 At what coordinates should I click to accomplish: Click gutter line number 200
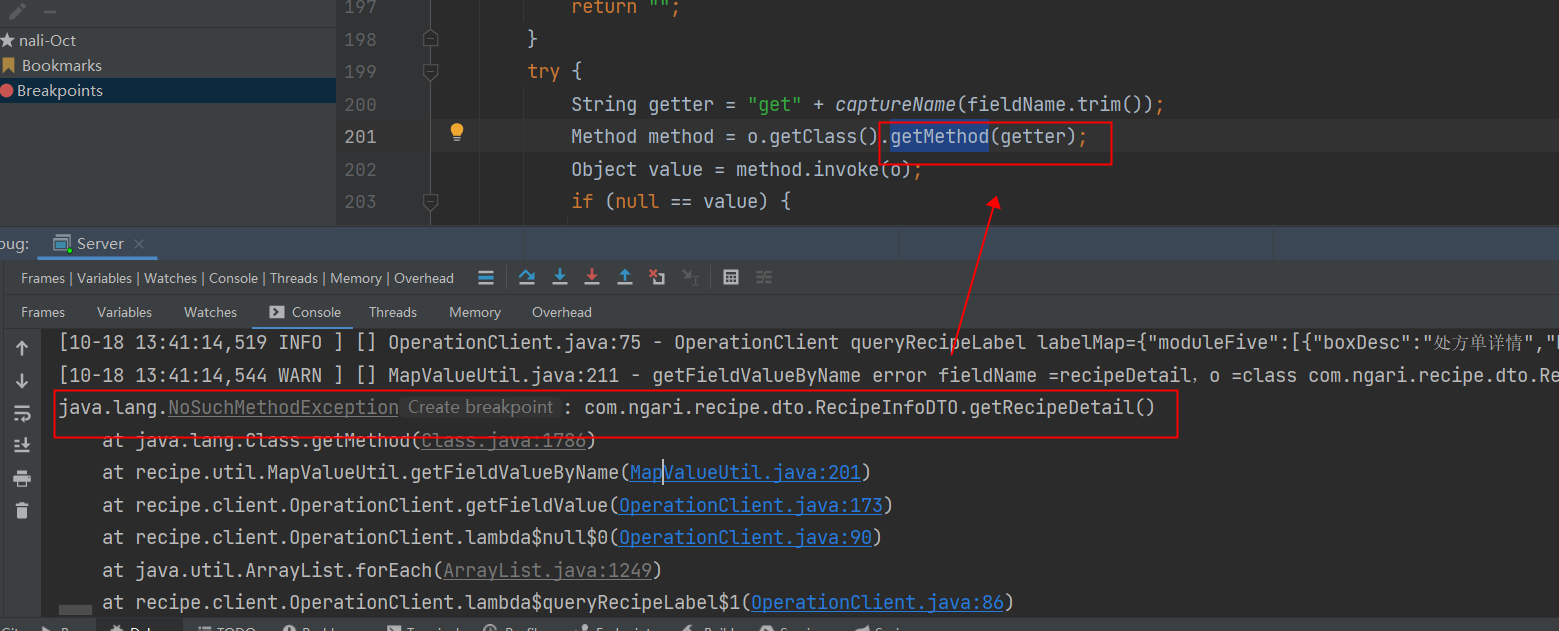pos(360,104)
